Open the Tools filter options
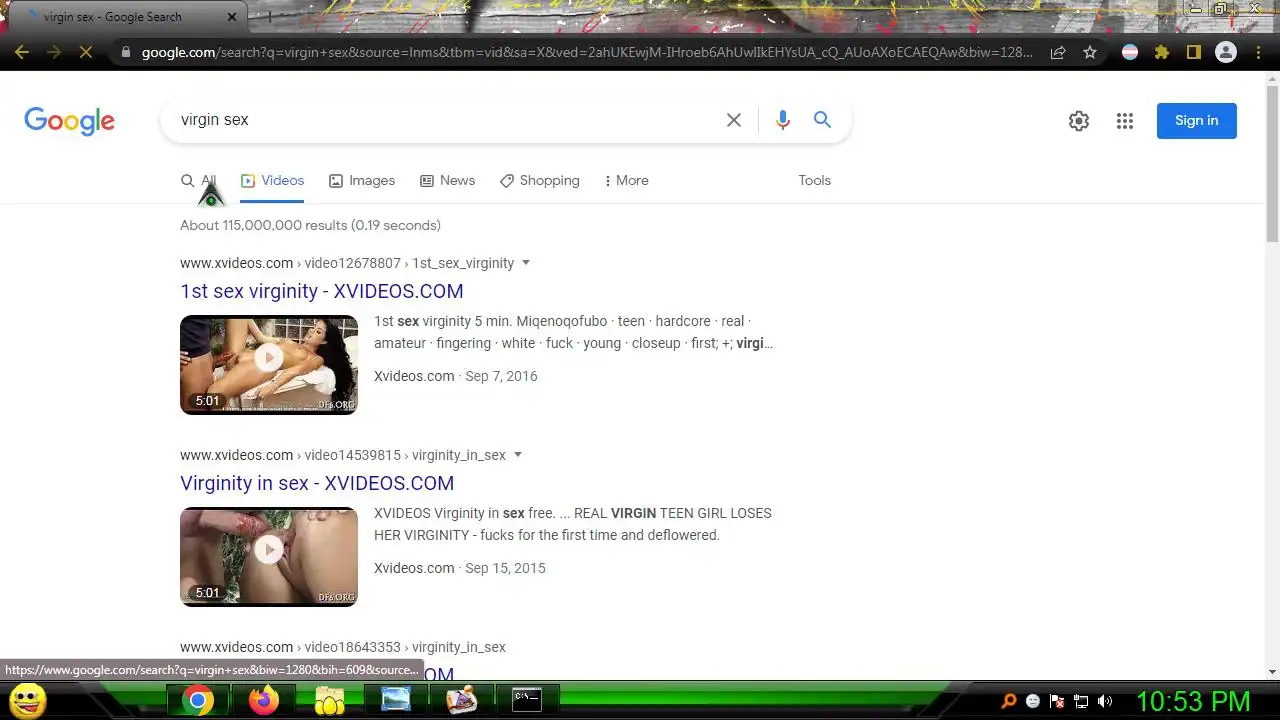1280x720 pixels. click(x=814, y=181)
